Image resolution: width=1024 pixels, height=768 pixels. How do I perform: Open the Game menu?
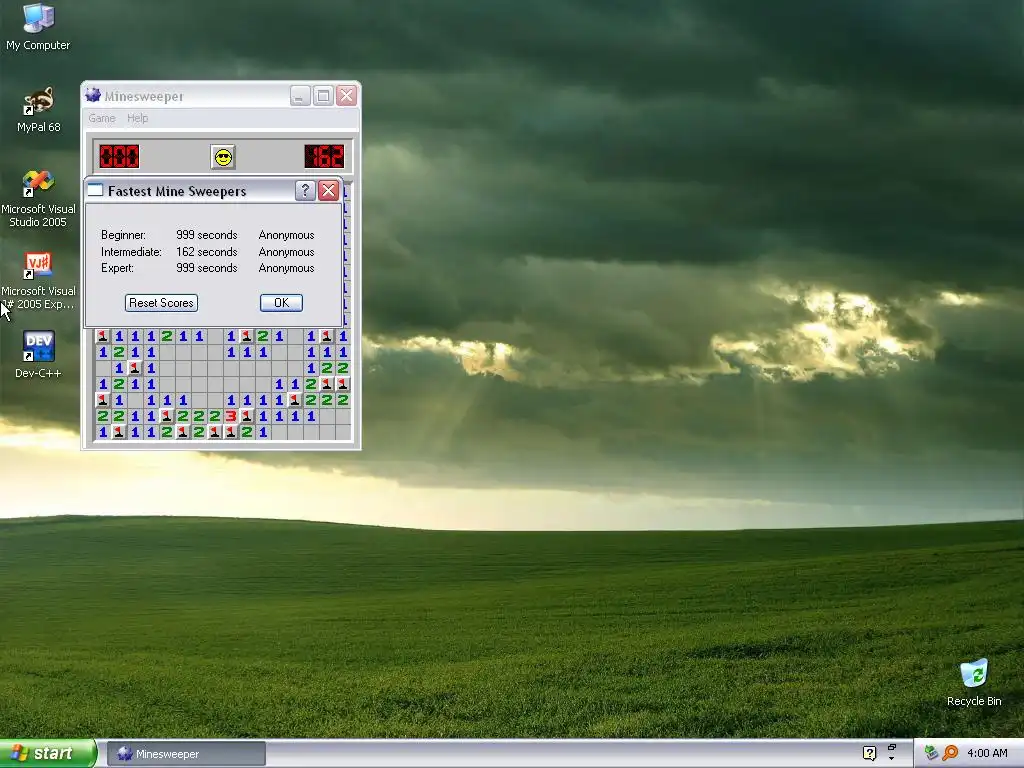102,118
